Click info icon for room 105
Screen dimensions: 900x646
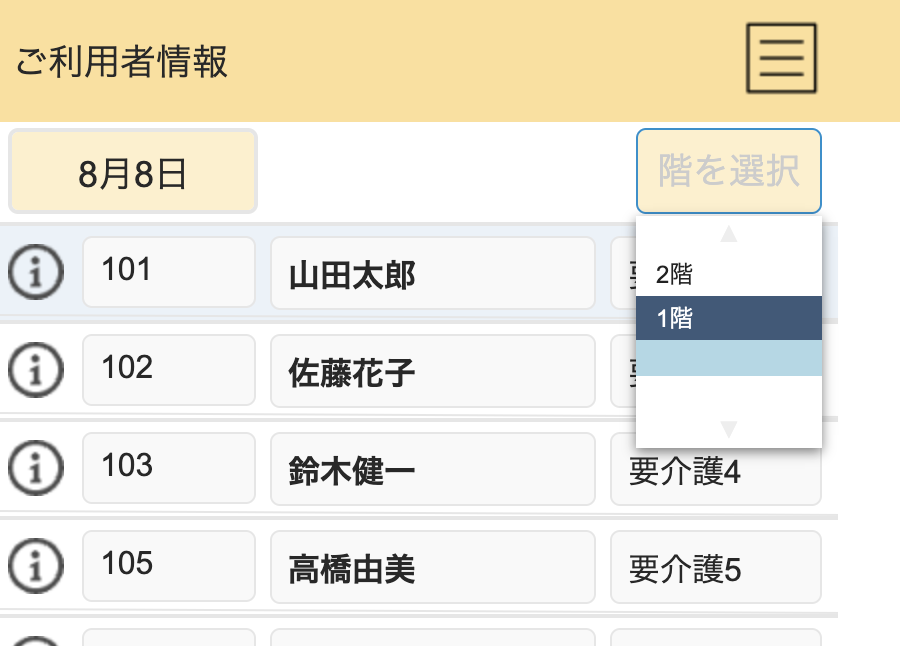point(35,566)
